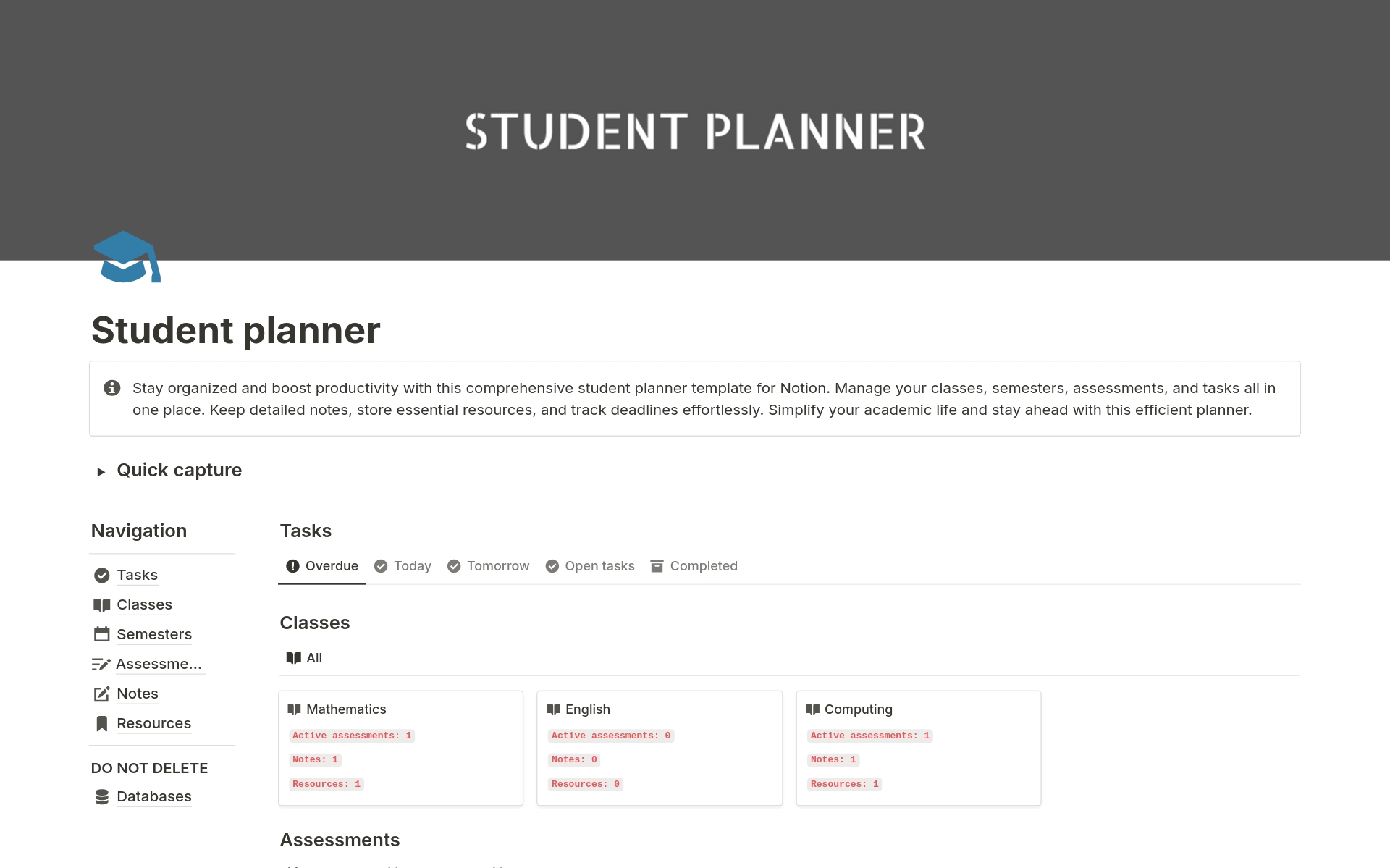Image resolution: width=1390 pixels, height=868 pixels.
Task: Open the Open tasks tab
Action: click(x=590, y=566)
